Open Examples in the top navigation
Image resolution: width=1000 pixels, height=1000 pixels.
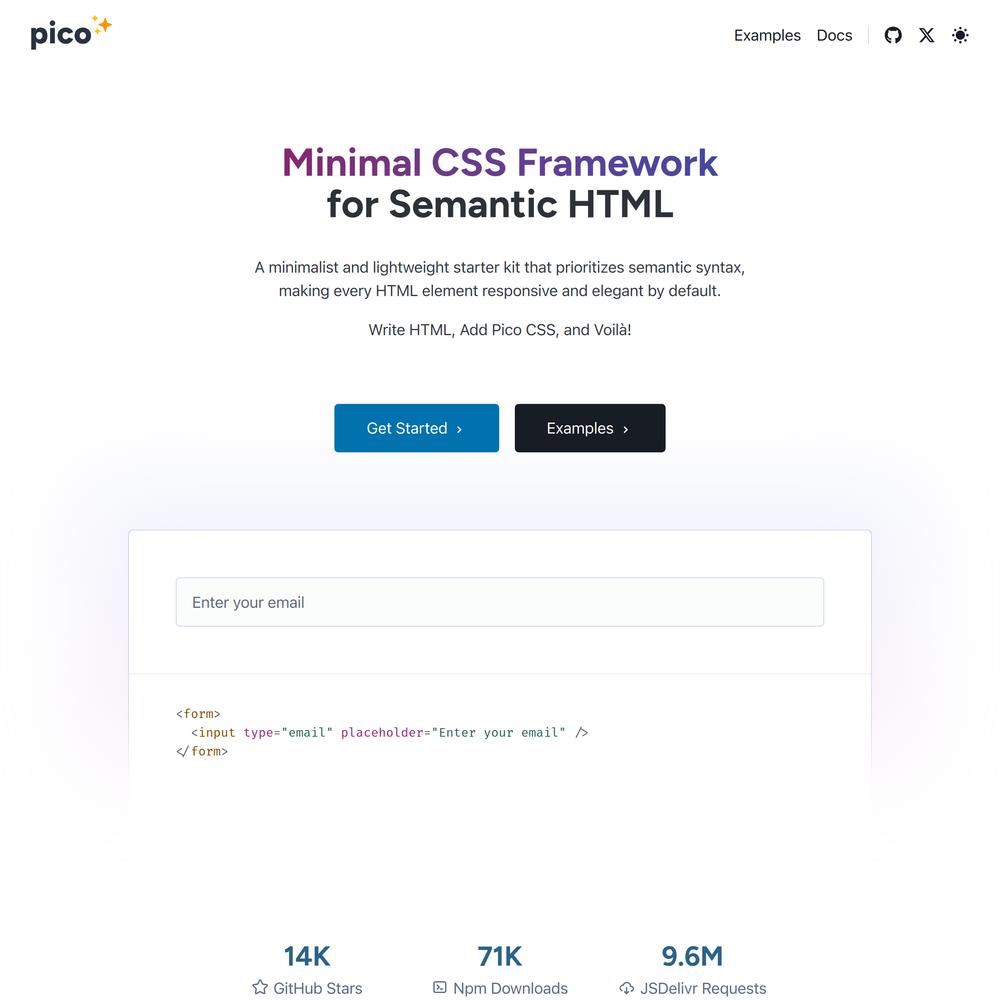tap(767, 35)
